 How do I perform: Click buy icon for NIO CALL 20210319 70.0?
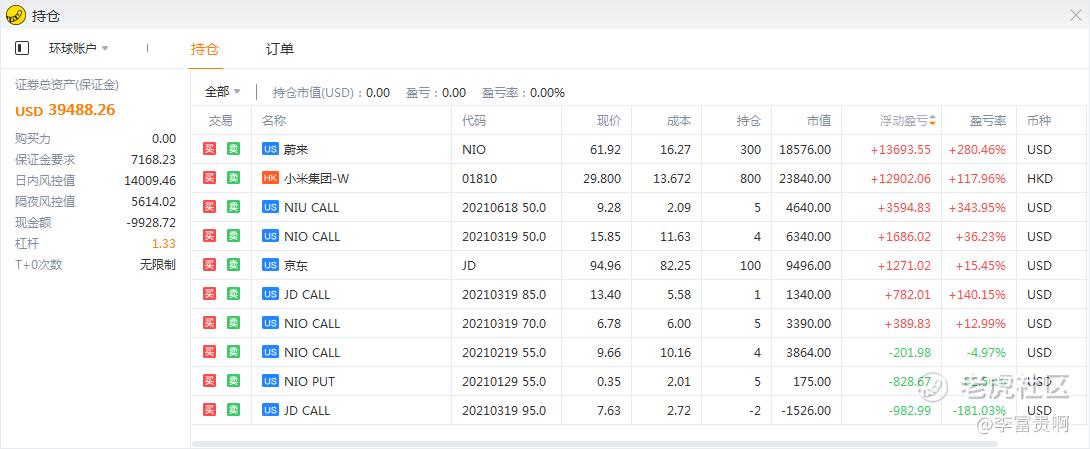[x=209, y=323]
